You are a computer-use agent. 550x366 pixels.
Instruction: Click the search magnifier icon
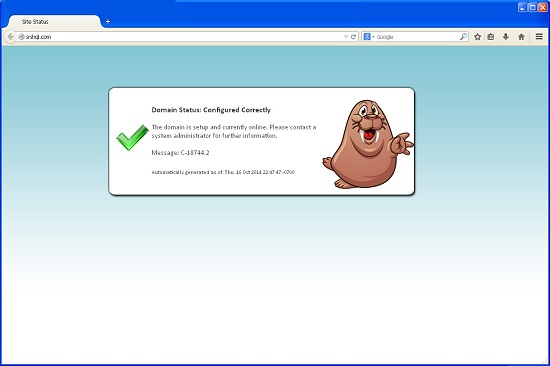coord(463,36)
